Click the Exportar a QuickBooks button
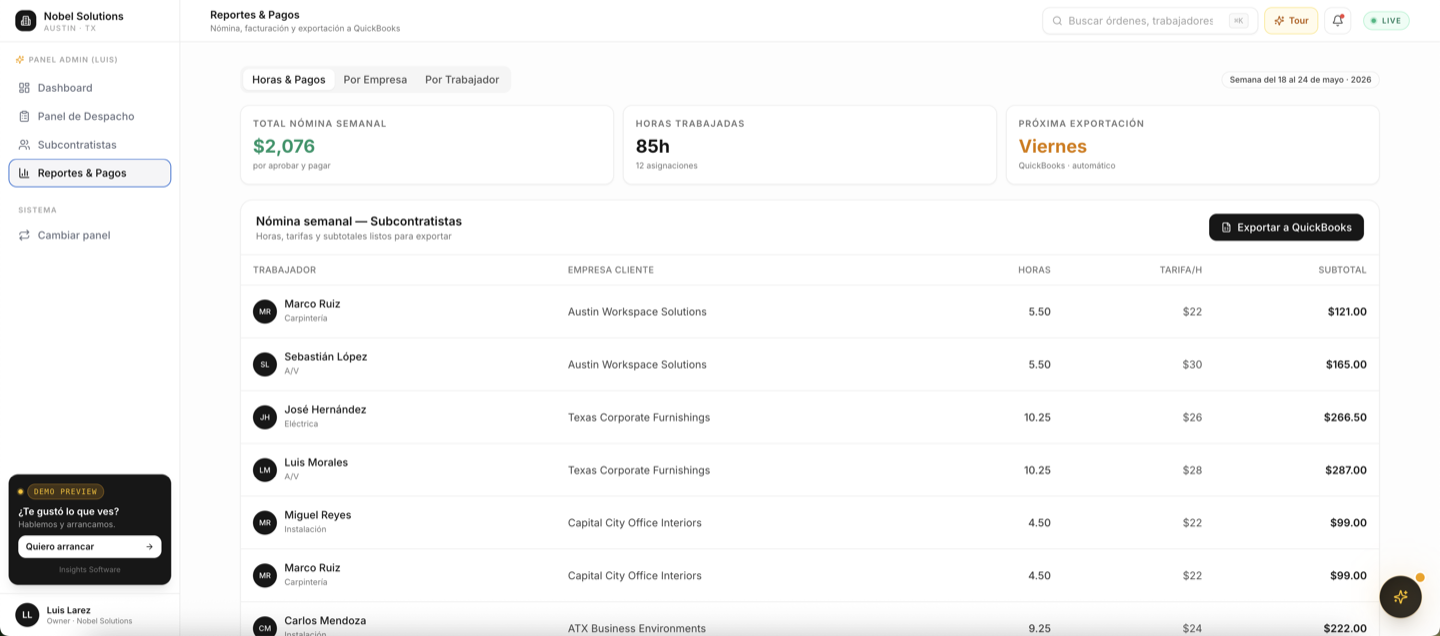1440x636 pixels. (x=1286, y=228)
